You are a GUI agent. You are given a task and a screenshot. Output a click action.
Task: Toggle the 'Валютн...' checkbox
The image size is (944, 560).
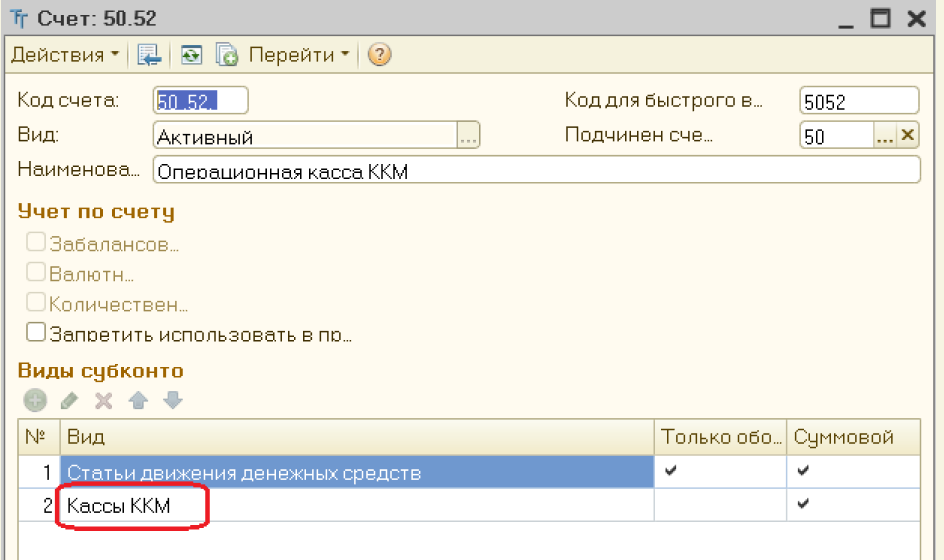36,272
